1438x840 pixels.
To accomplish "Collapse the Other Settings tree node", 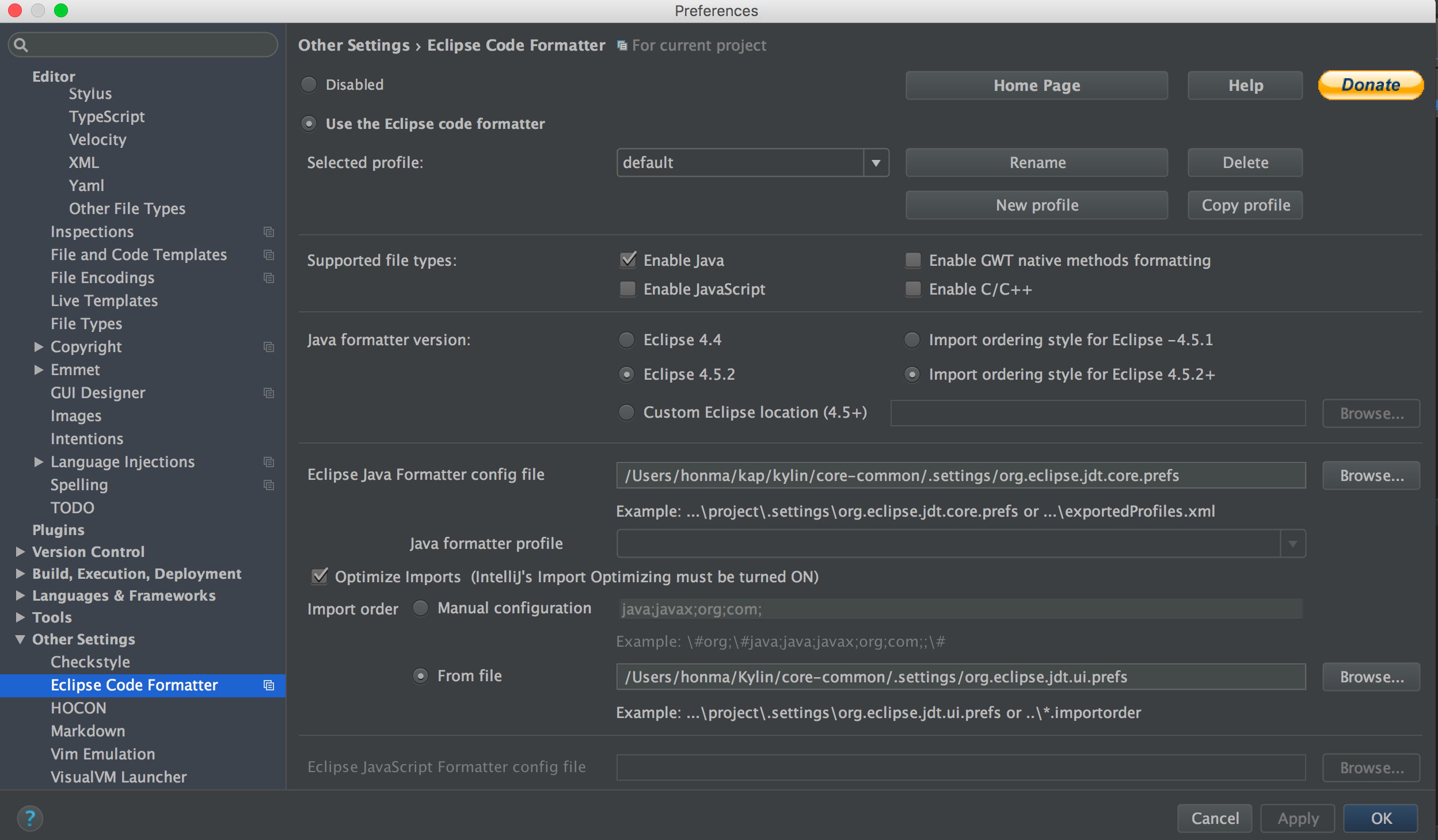I will point(20,639).
